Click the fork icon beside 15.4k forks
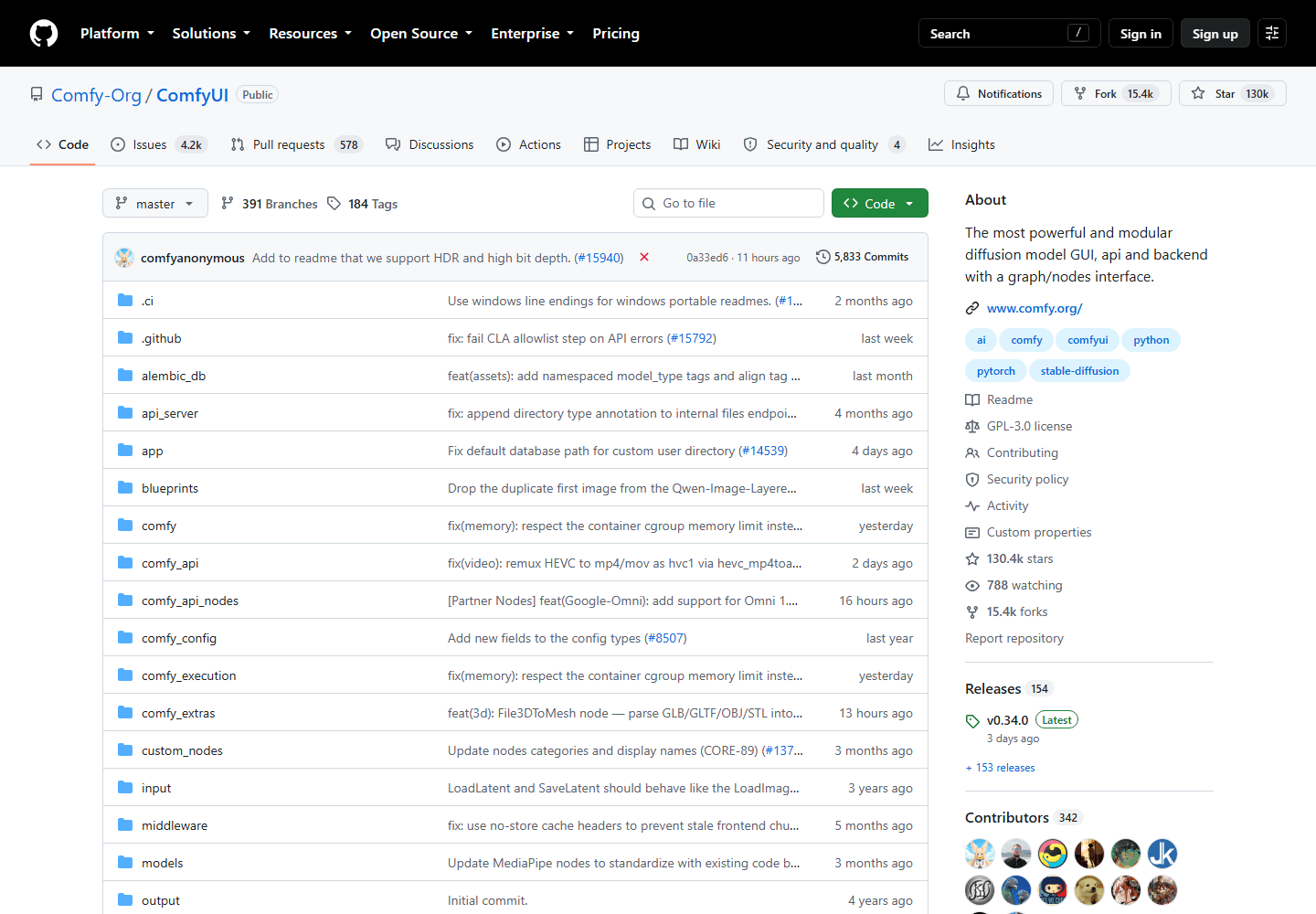Screen dimensions: 1316x914 point(972,611)
